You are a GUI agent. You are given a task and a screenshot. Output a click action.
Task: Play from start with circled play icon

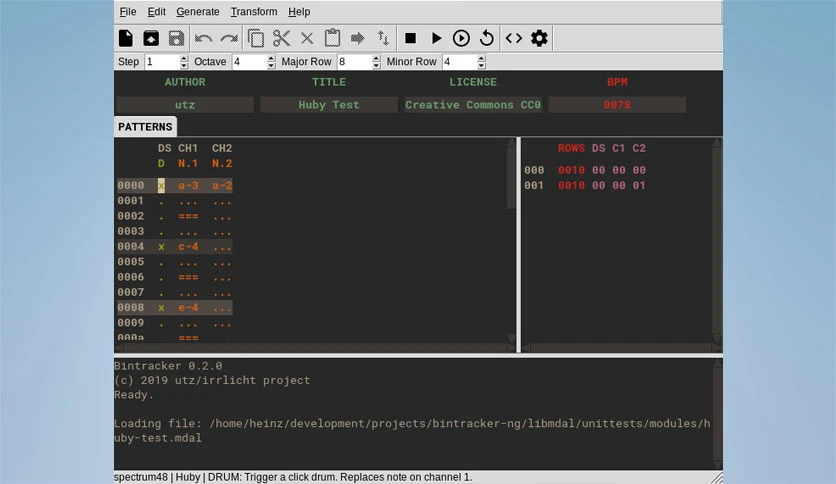(461, 38)
